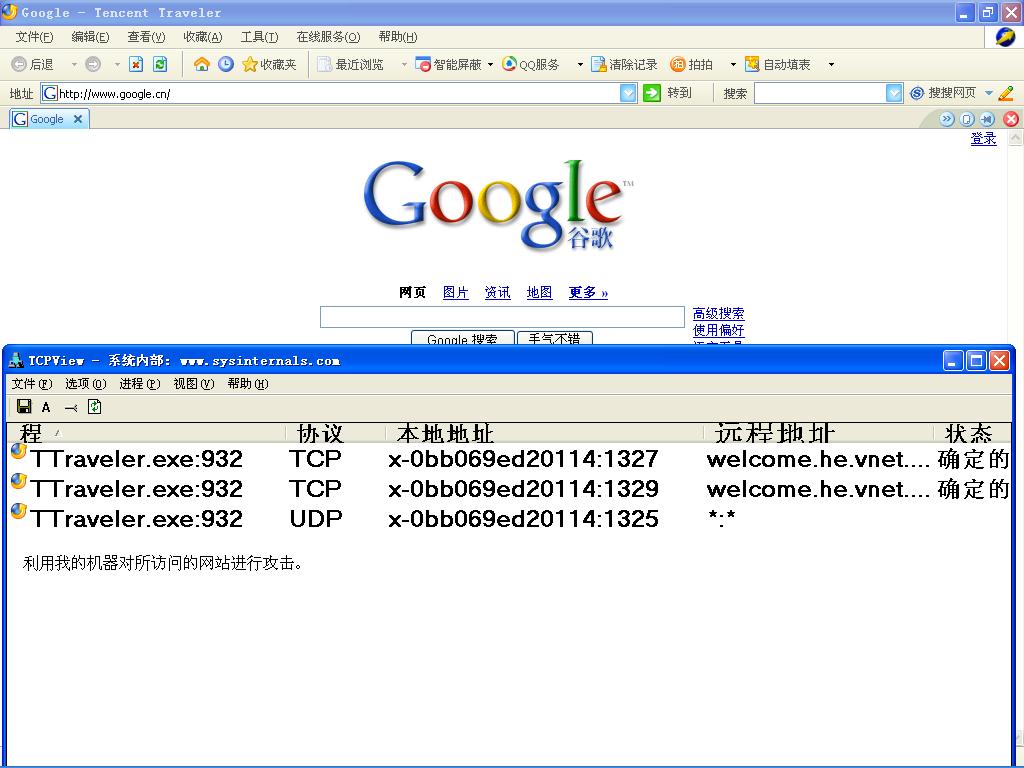Open TCPView 选项(O) menu
The height and width of the screenshot is (768, 1024).
tap(86, 383)
